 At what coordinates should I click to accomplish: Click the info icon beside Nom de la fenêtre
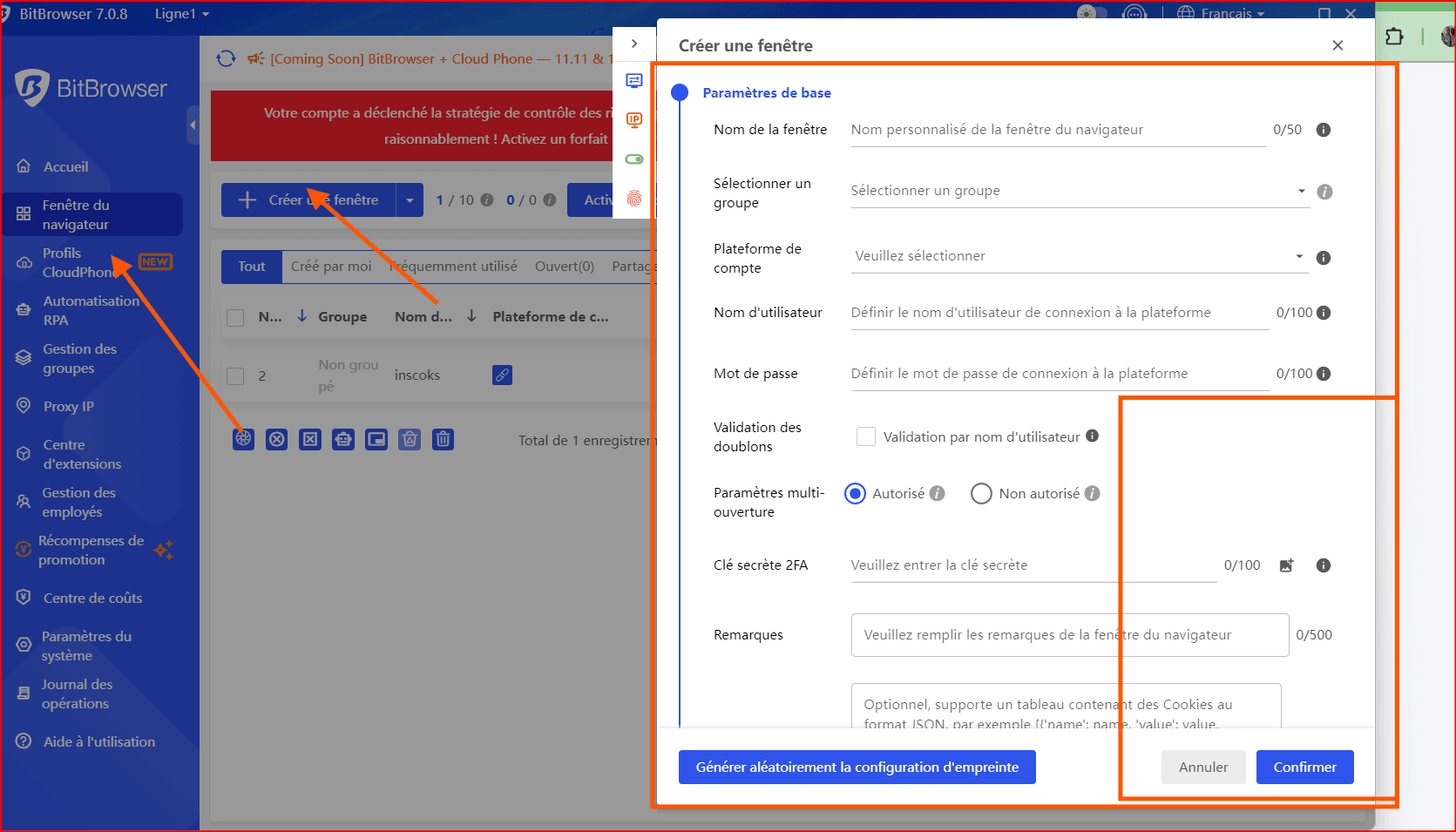(x=1323, y=130)
